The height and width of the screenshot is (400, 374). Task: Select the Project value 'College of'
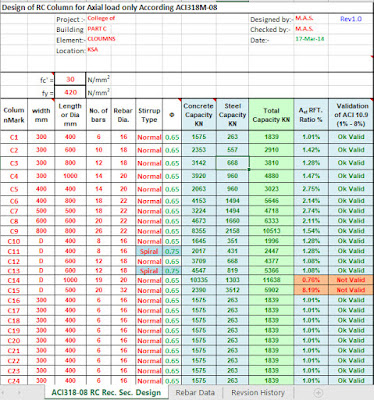(101, 18)
